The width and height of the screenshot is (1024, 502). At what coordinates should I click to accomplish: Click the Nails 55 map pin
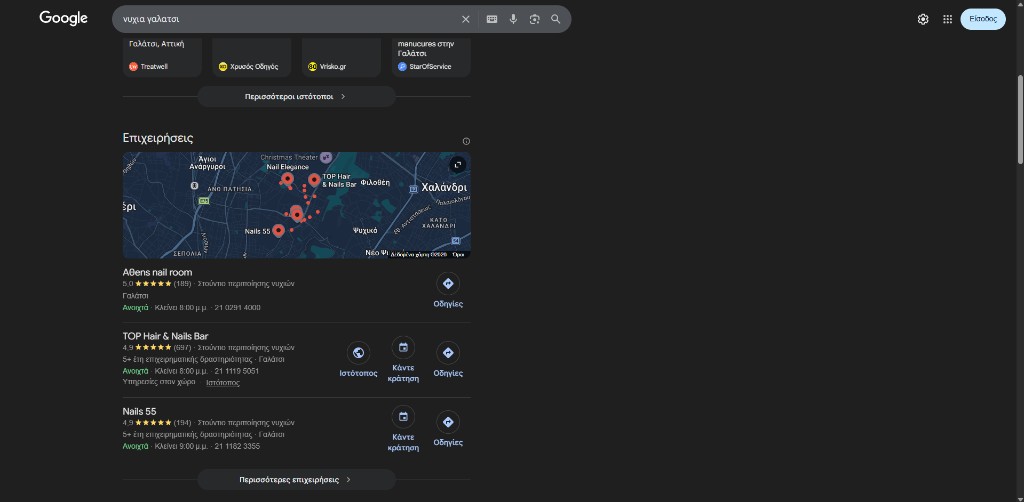click(279, 230)
